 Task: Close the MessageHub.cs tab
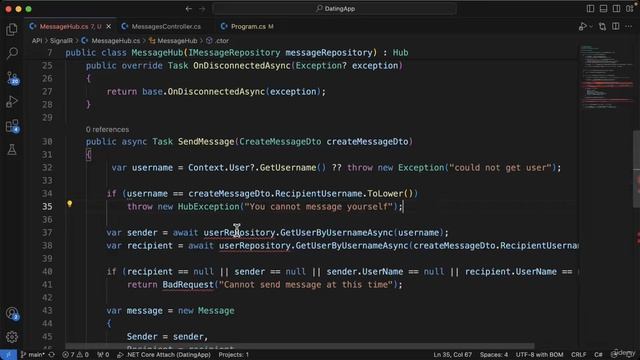pyautogui.click(x=109, y=27)
